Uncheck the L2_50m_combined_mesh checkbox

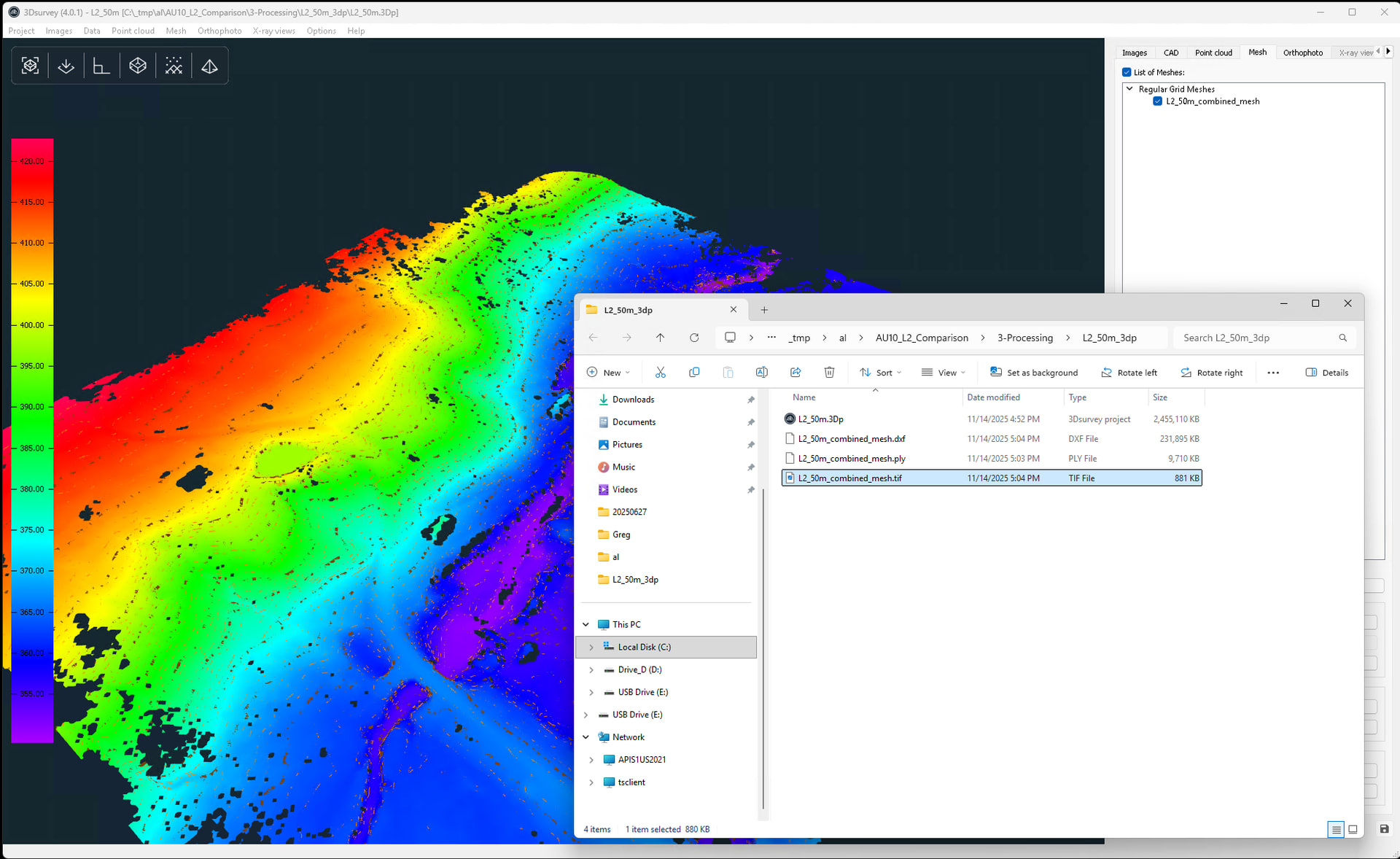(1157, 101)
